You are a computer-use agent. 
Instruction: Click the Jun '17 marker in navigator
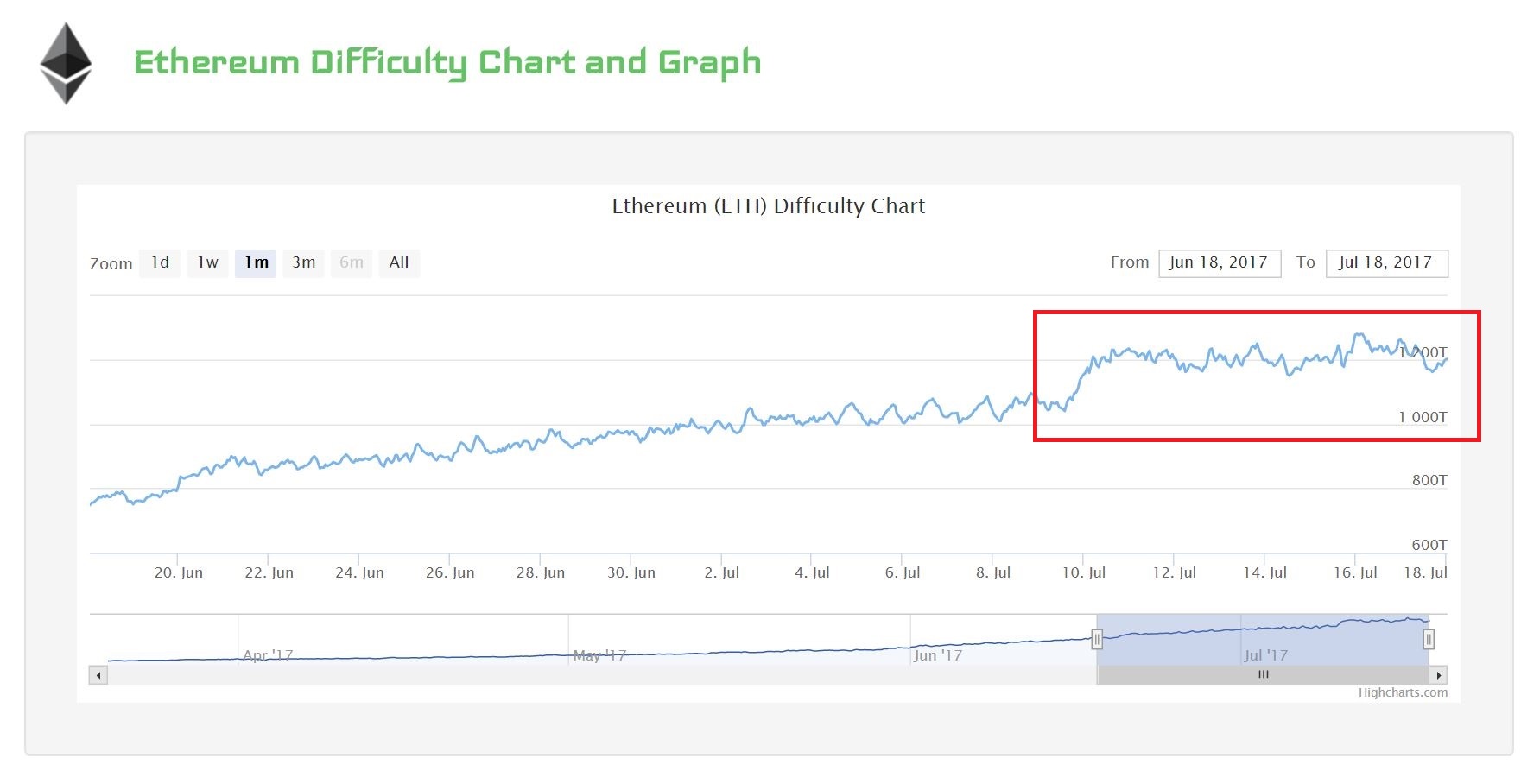click(938, 655)
